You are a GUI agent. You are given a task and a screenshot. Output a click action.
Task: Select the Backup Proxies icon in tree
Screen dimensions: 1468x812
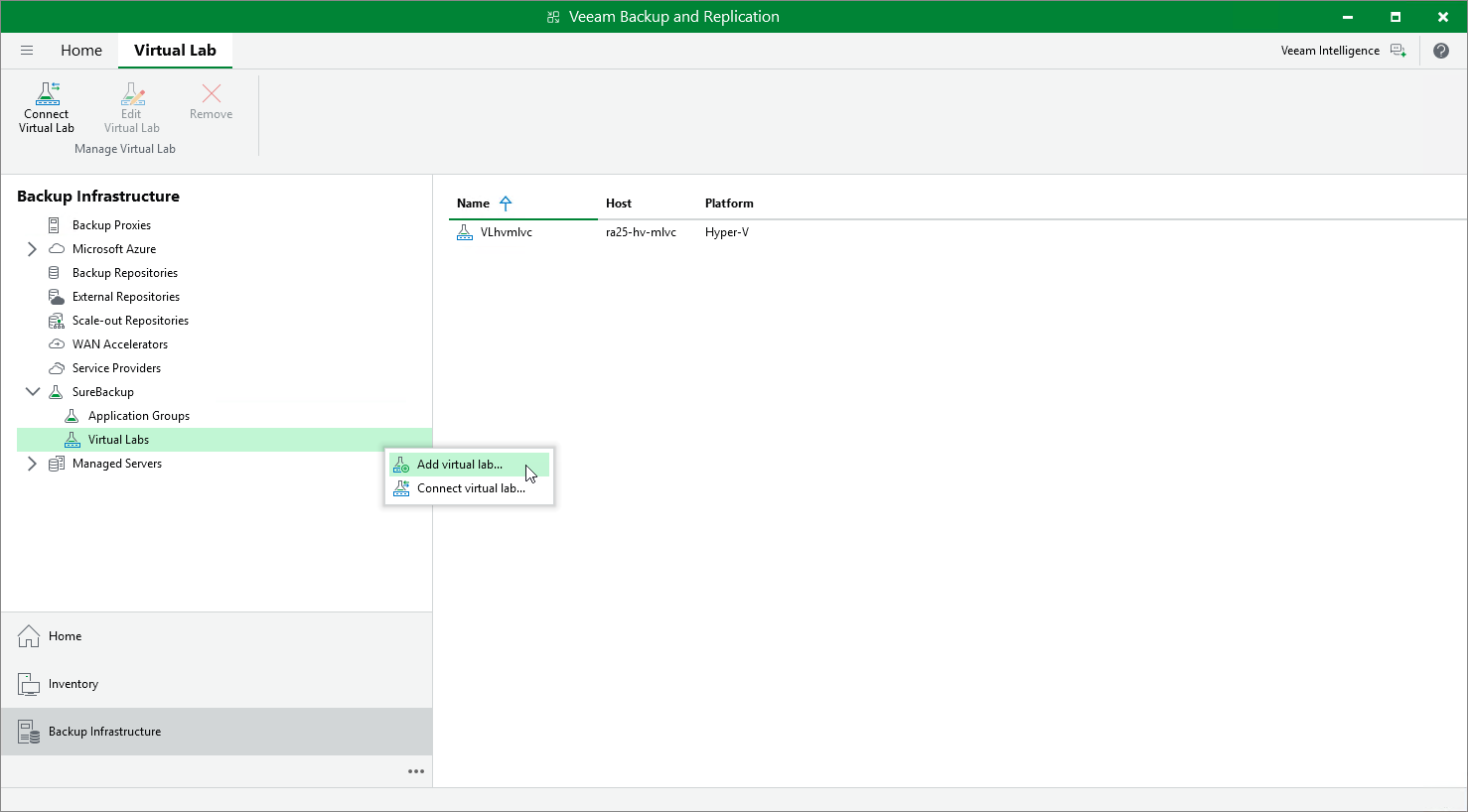[55, 225]
